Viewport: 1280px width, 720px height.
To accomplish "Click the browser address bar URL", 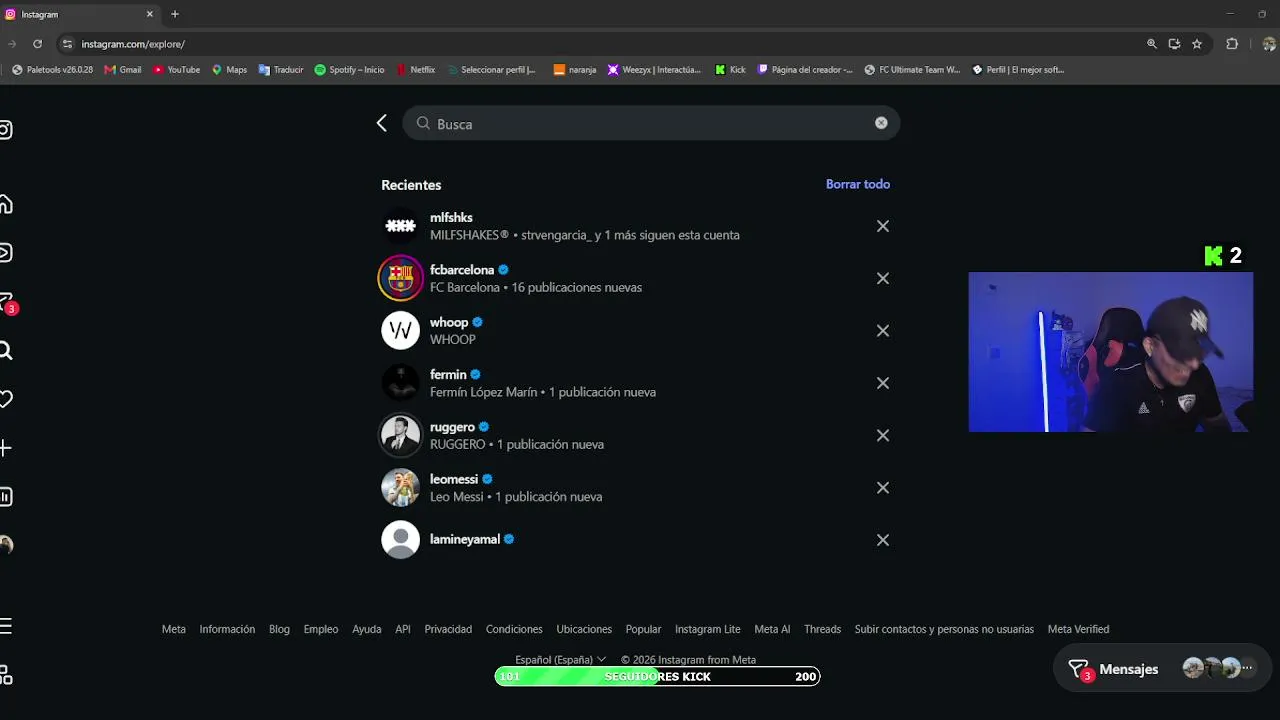I will coord(133,44).
